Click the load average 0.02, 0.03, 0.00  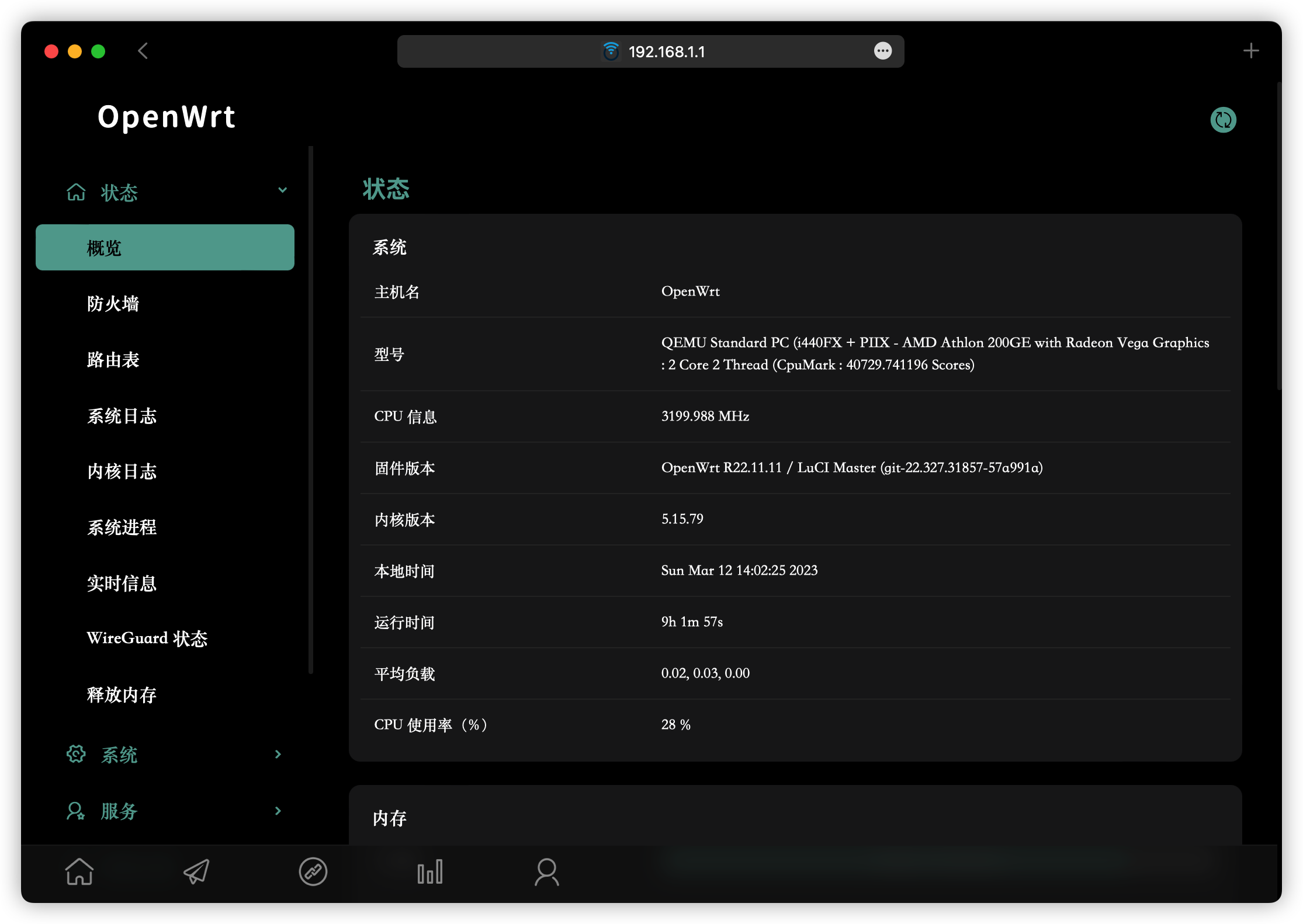[705, 673]
